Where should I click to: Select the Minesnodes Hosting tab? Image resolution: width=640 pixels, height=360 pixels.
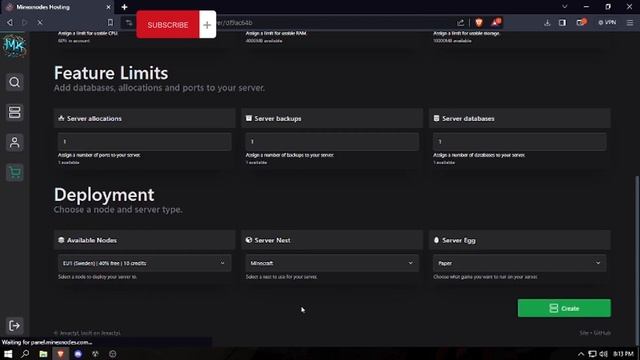[57, 7]
